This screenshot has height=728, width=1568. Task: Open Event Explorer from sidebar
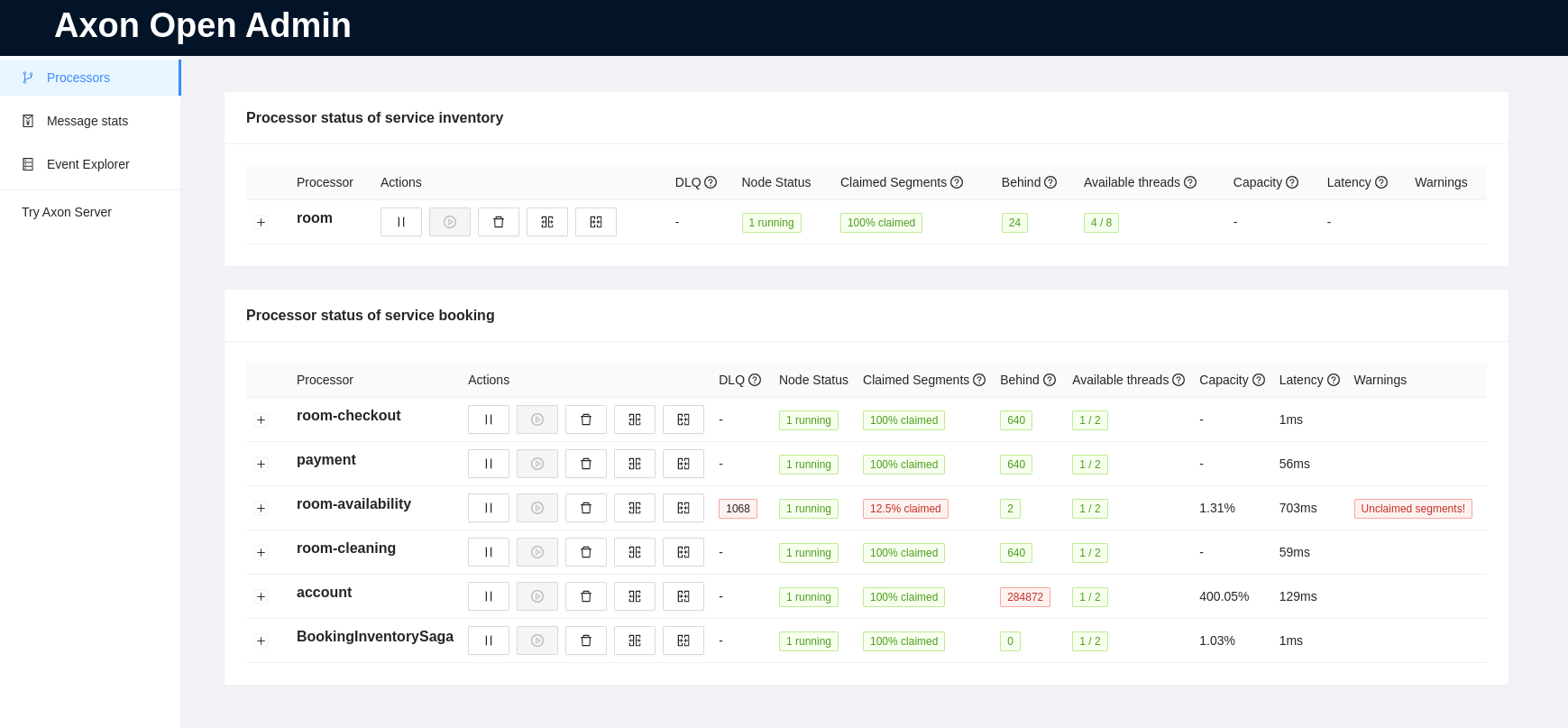coord(90,164)
